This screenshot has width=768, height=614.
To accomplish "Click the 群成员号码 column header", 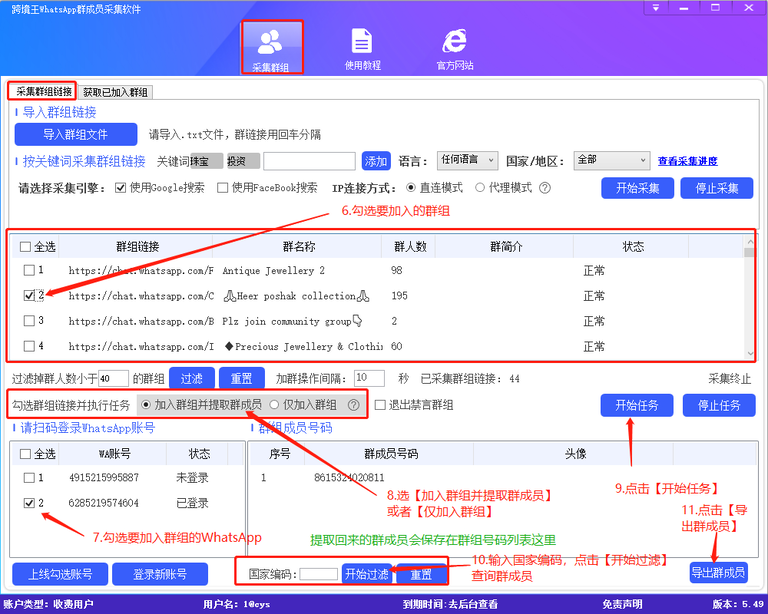I will tap(390, 454).
